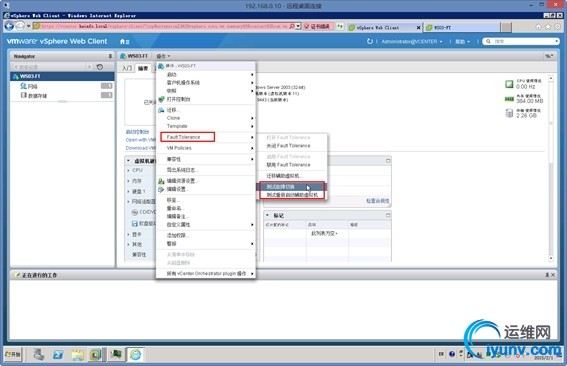Viewport: 567px width, 366px height.
Task: Select 迁移... menu entry
Action: [x=206, y=110]
